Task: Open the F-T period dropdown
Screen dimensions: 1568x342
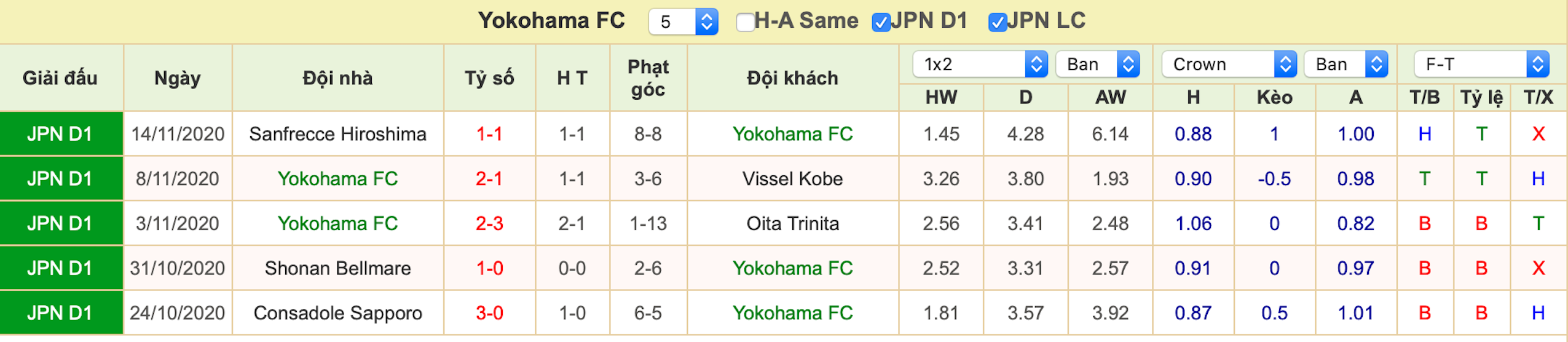Action: click(x=1481, y=64)
